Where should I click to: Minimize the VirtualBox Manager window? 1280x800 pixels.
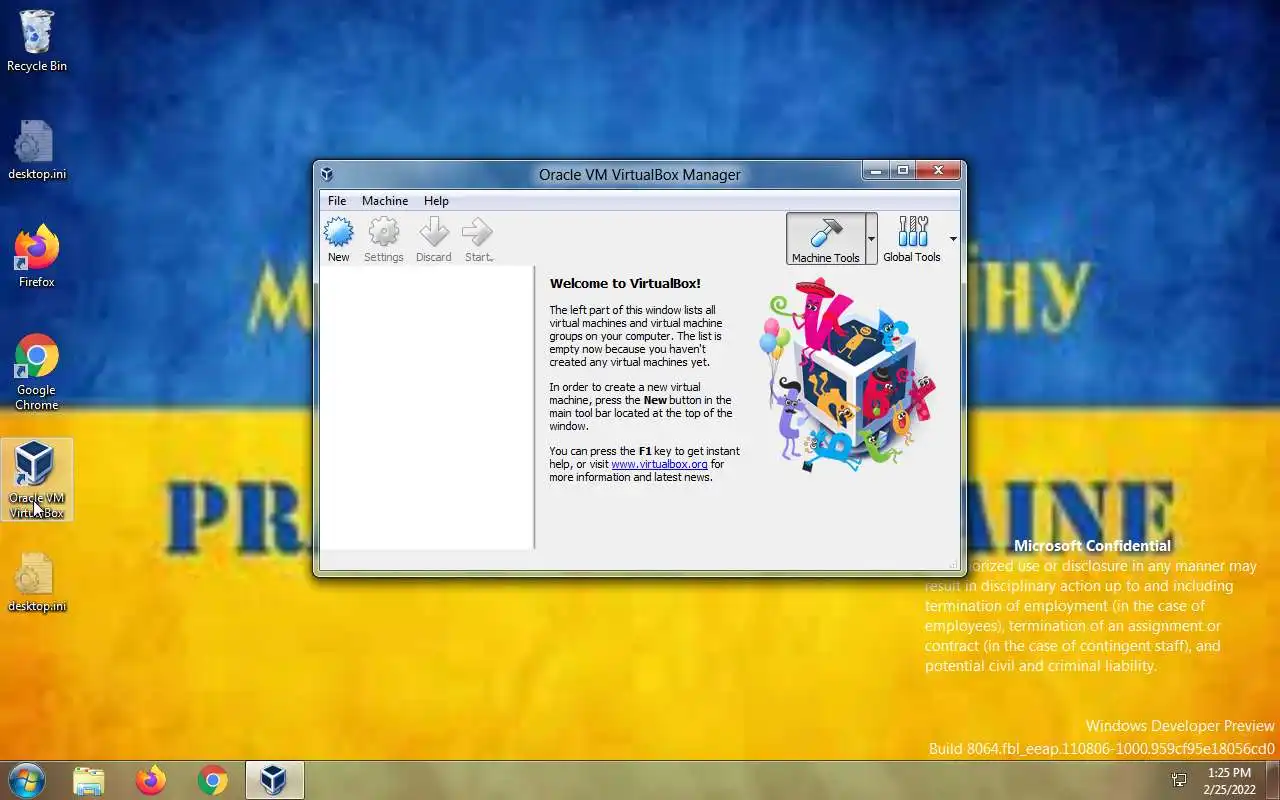point(876,171)
